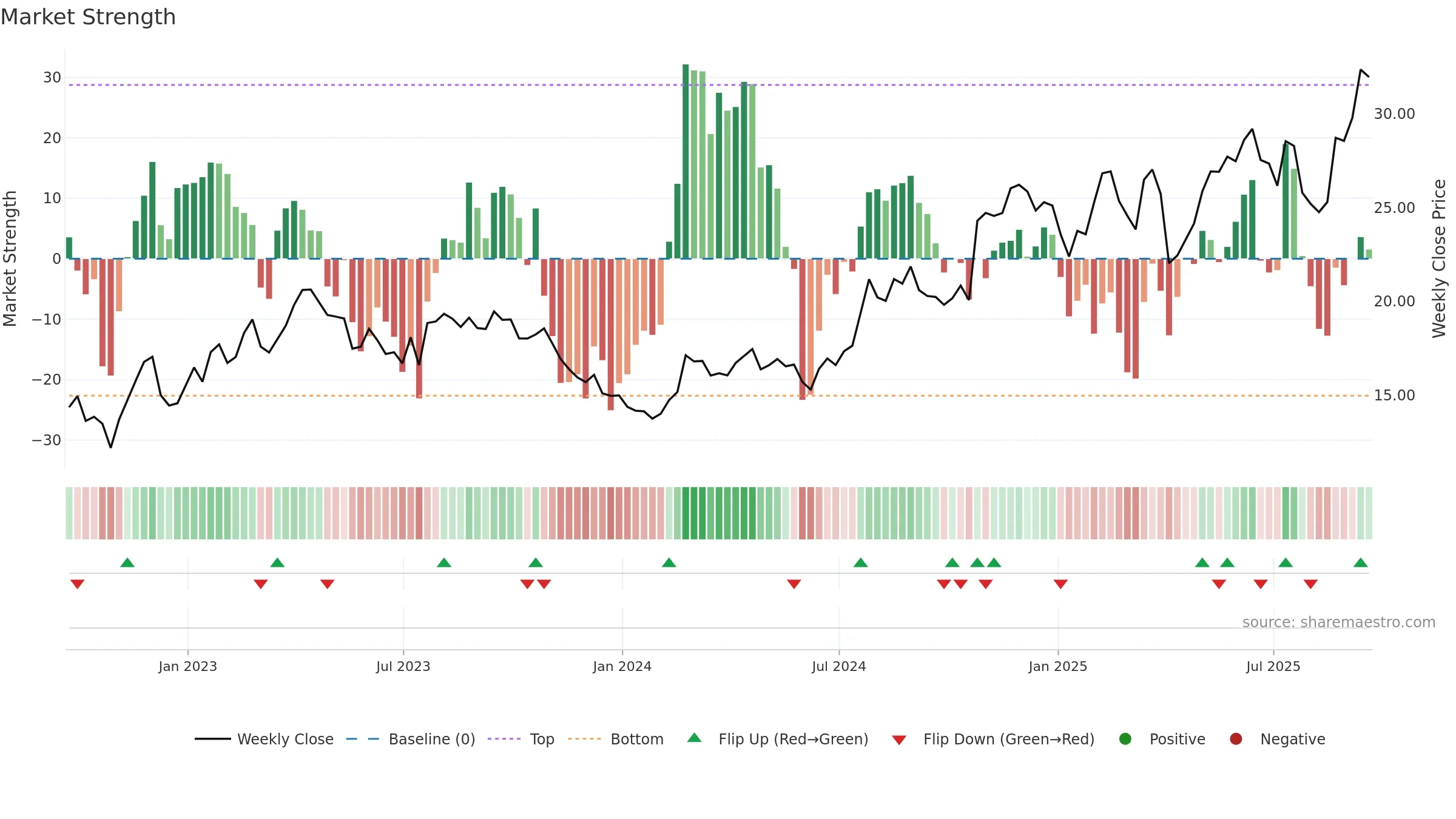
Task: Click the first flip-down marker at far left
Action: click(77, 584)
